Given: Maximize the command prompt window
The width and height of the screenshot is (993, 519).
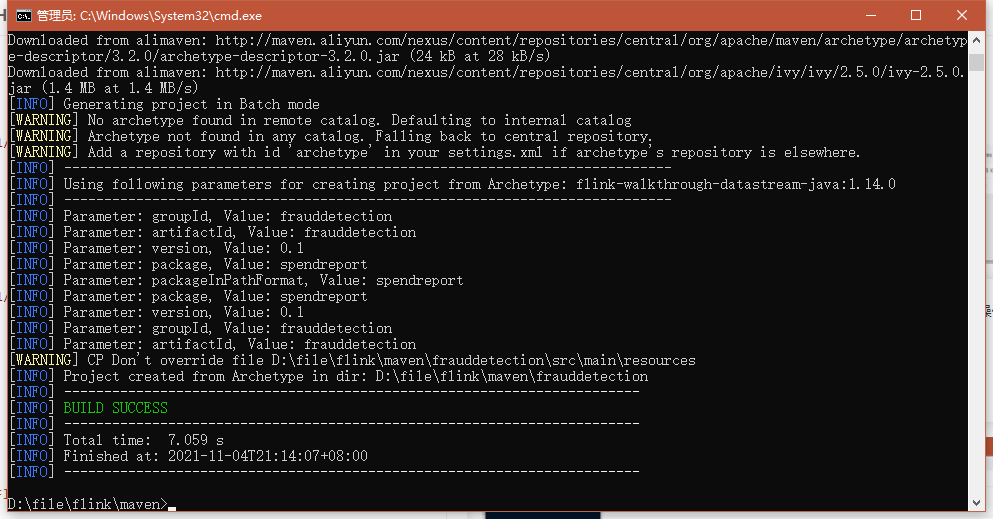Looking at the screenshot, I should [916, 15].
